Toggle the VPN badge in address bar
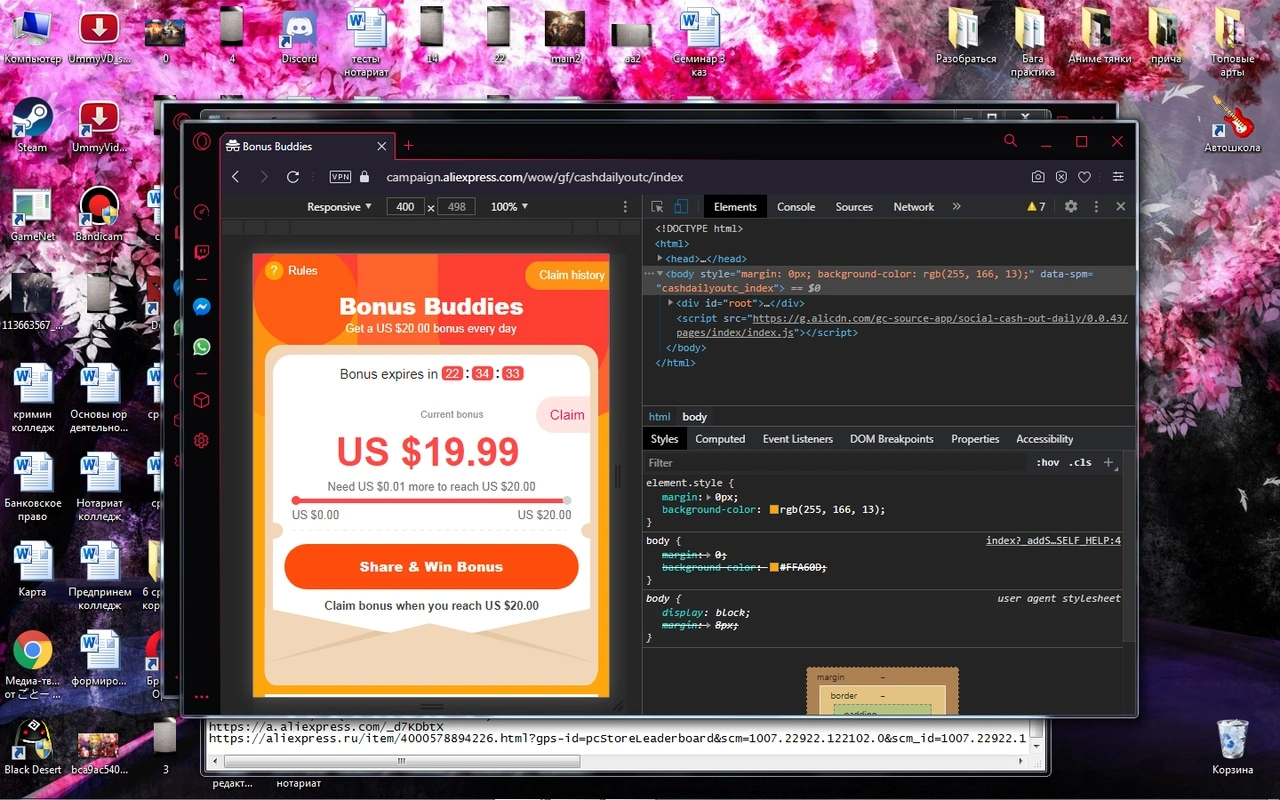The height and width of the screenshot is (800, 1280). click(x=340, y=177)
